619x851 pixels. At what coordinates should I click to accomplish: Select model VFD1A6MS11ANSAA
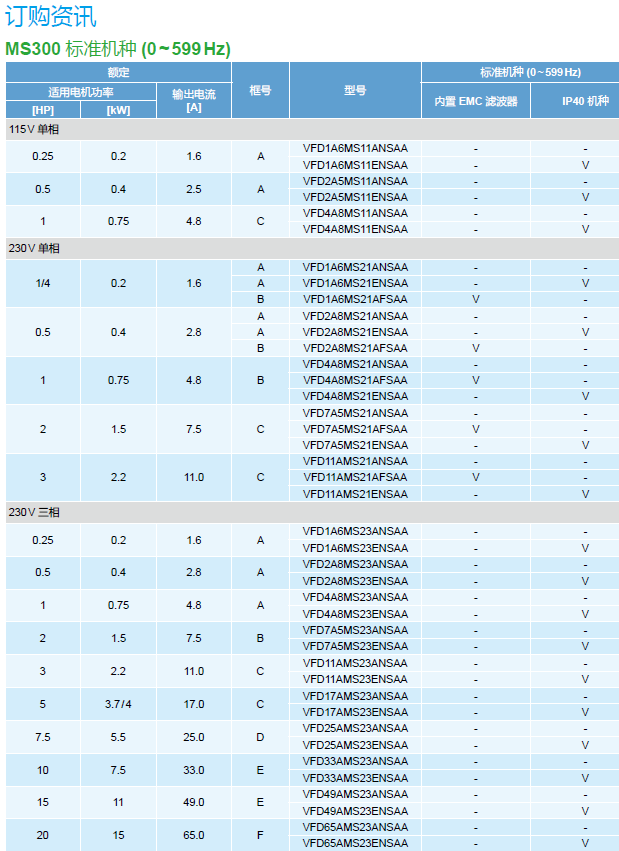point(355,148)
